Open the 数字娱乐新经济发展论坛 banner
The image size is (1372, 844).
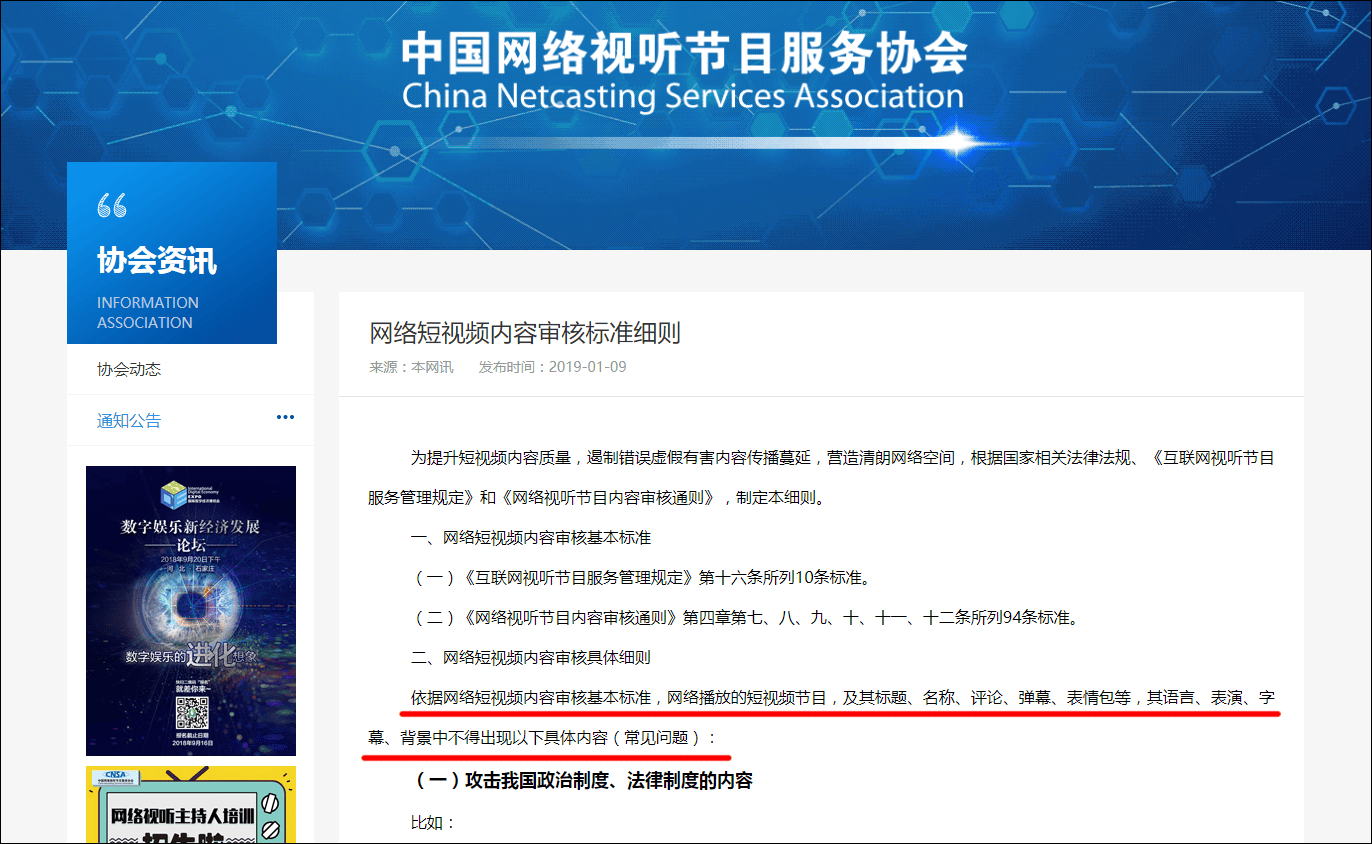coord(191,611)
